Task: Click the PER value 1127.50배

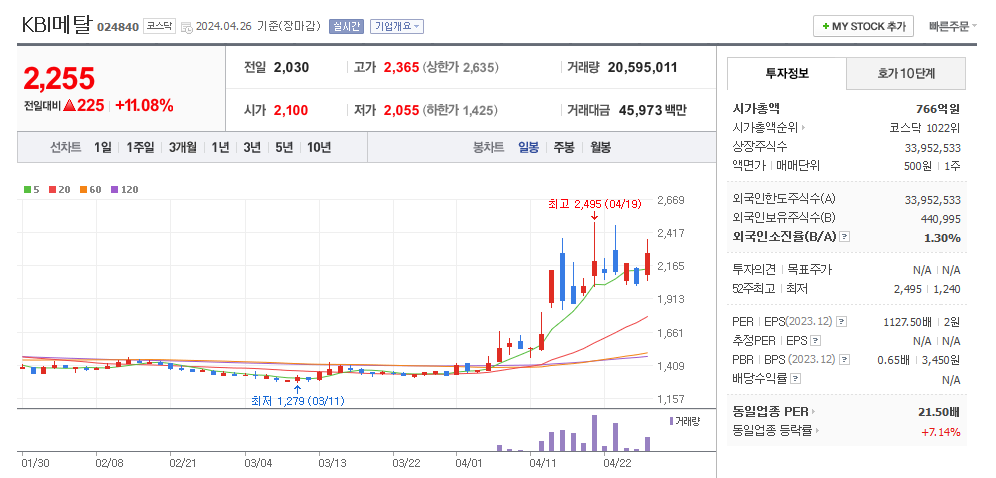Action: point(907,322)
